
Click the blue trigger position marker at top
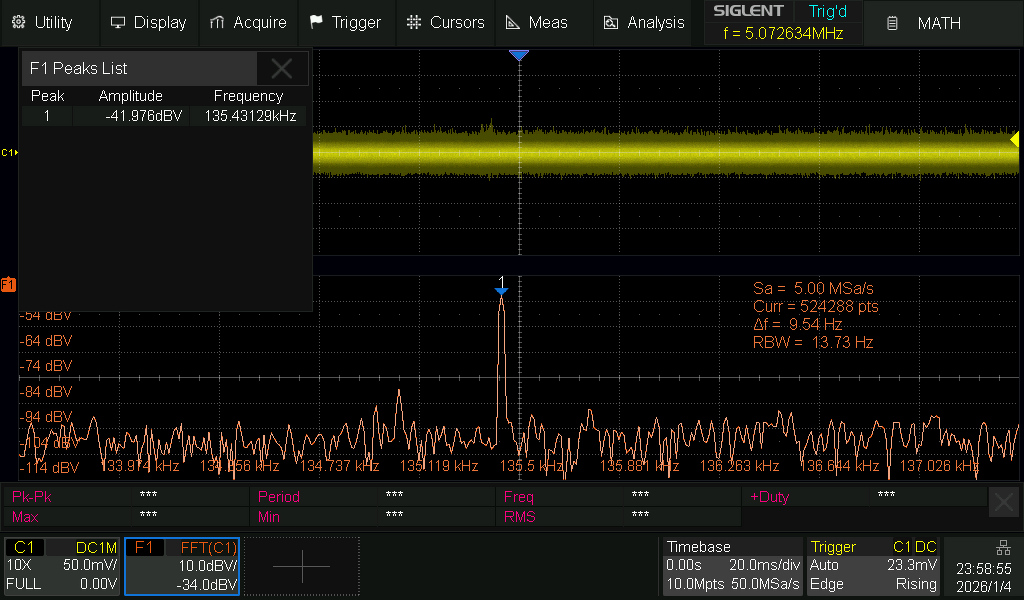(519, 55)
